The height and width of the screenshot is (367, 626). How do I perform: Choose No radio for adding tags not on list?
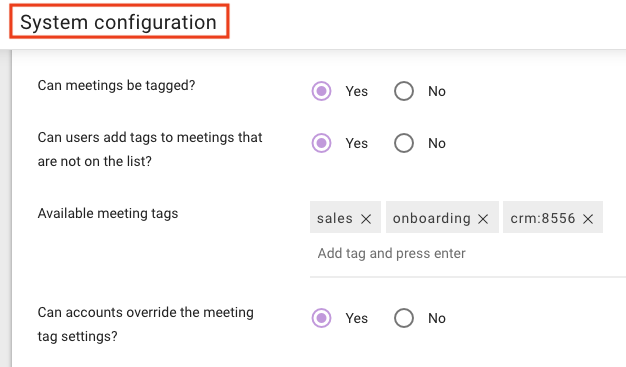(x=404, y=143)
